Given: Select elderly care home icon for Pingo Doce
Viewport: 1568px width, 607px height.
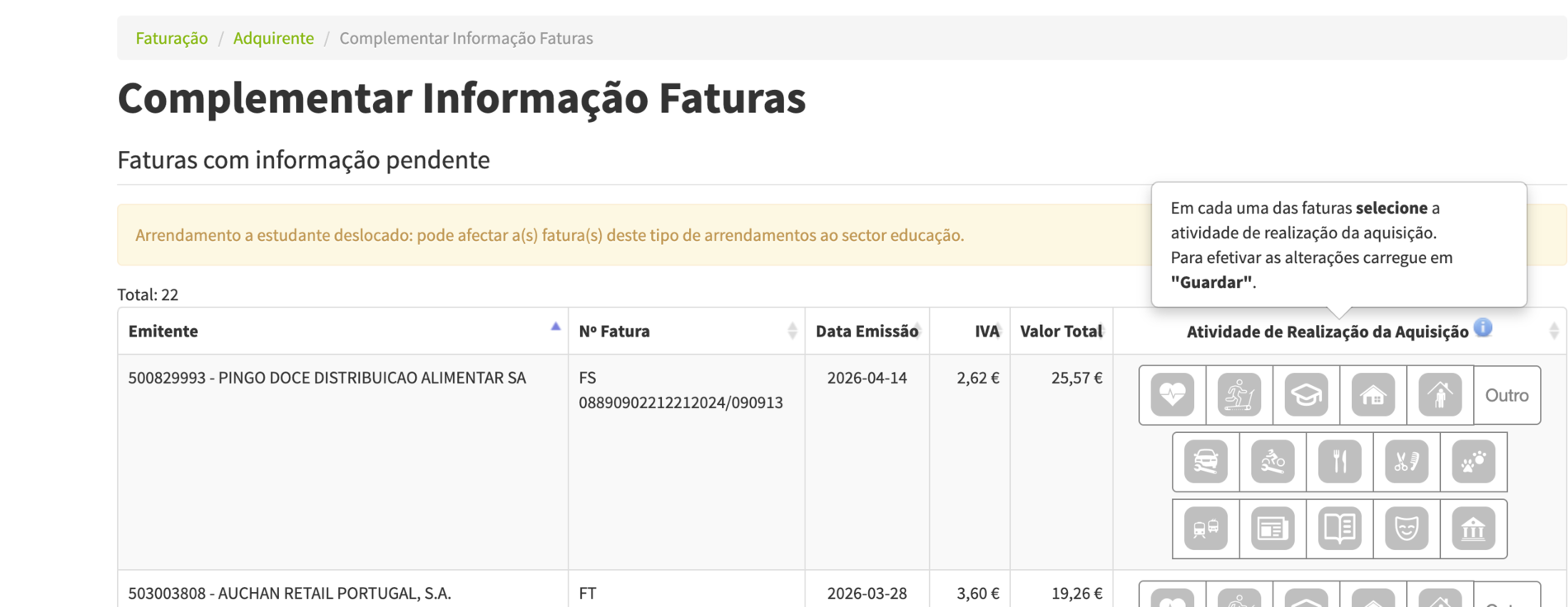Looking at the screenshot, I should pos(1440,395).
